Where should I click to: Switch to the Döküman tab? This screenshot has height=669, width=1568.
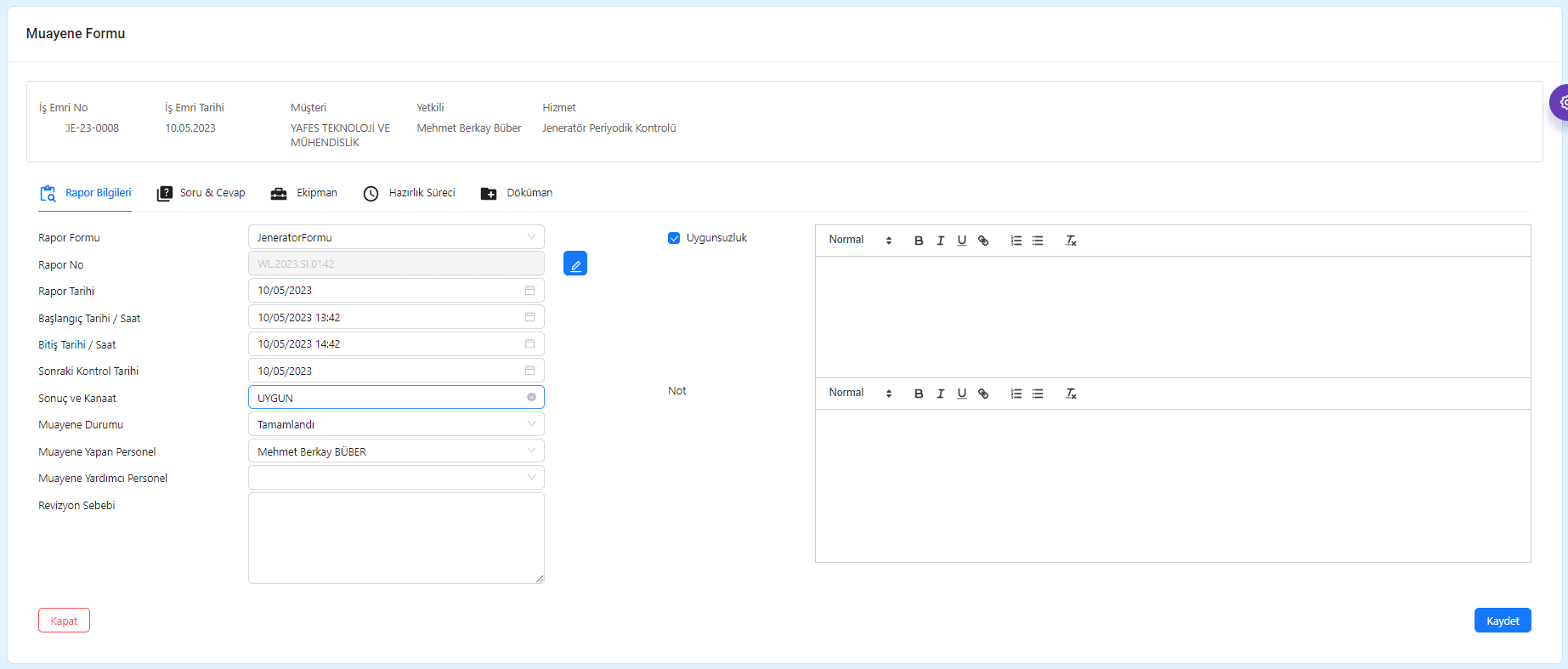point(517,193)
